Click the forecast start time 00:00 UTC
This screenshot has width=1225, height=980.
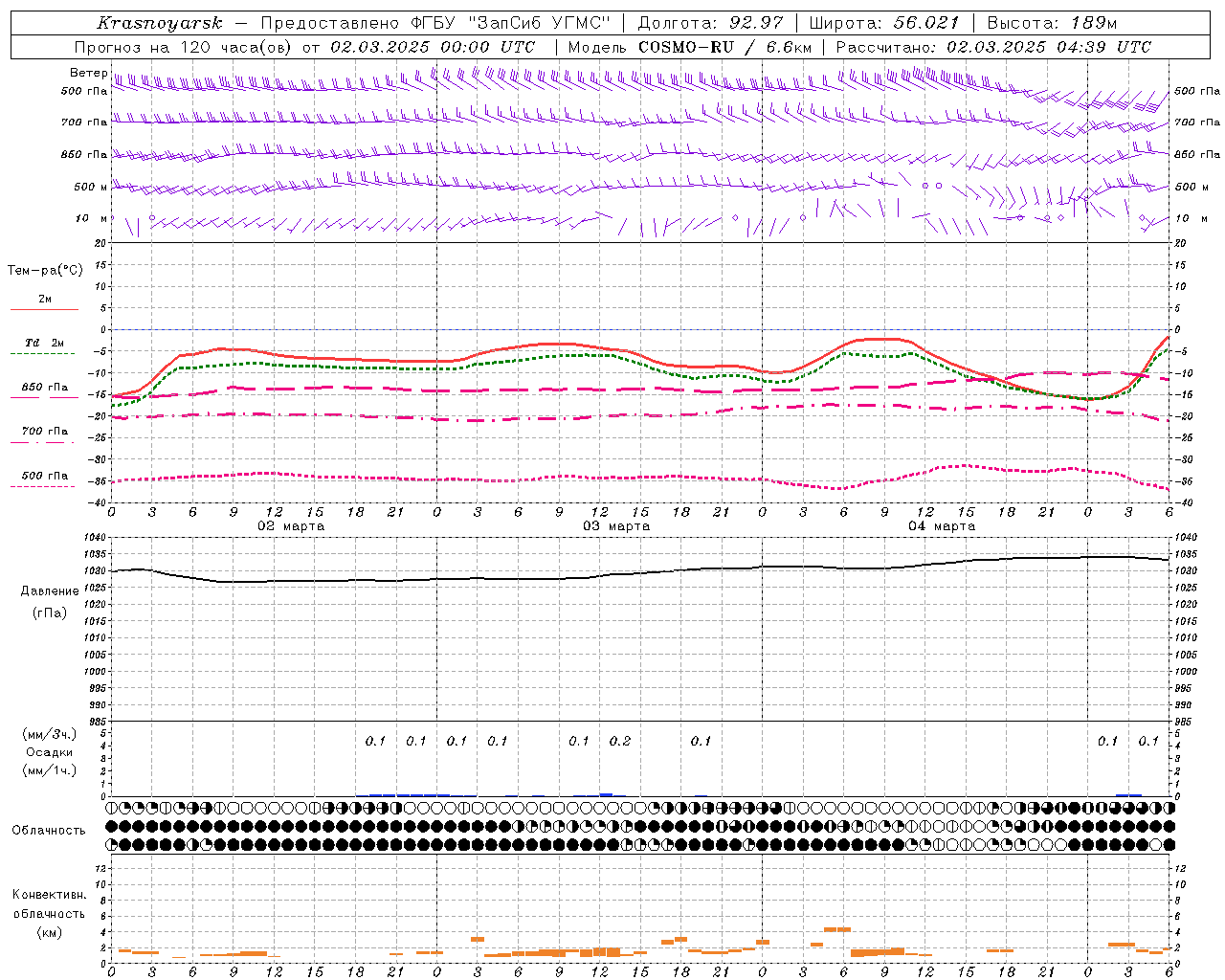(486, 47)
